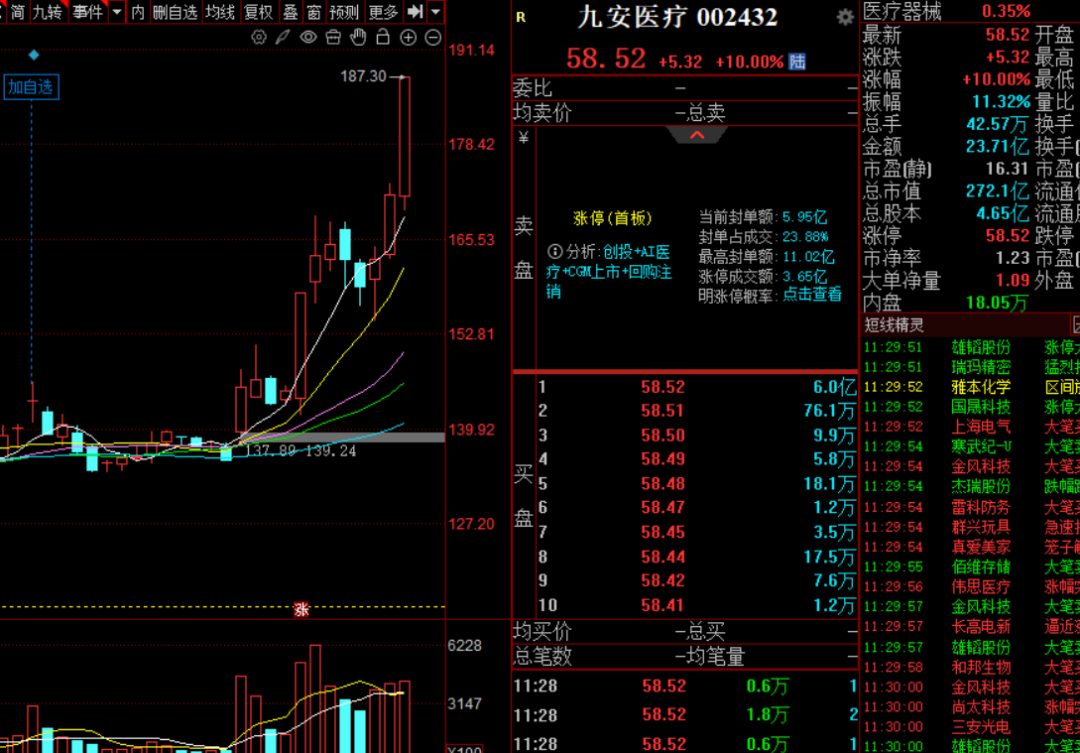Image resolution: width=1080 pixels, height=753 pixels.
Task: Click the skip-to-end arrow toolbar icon
Action: tap(415, 12)
